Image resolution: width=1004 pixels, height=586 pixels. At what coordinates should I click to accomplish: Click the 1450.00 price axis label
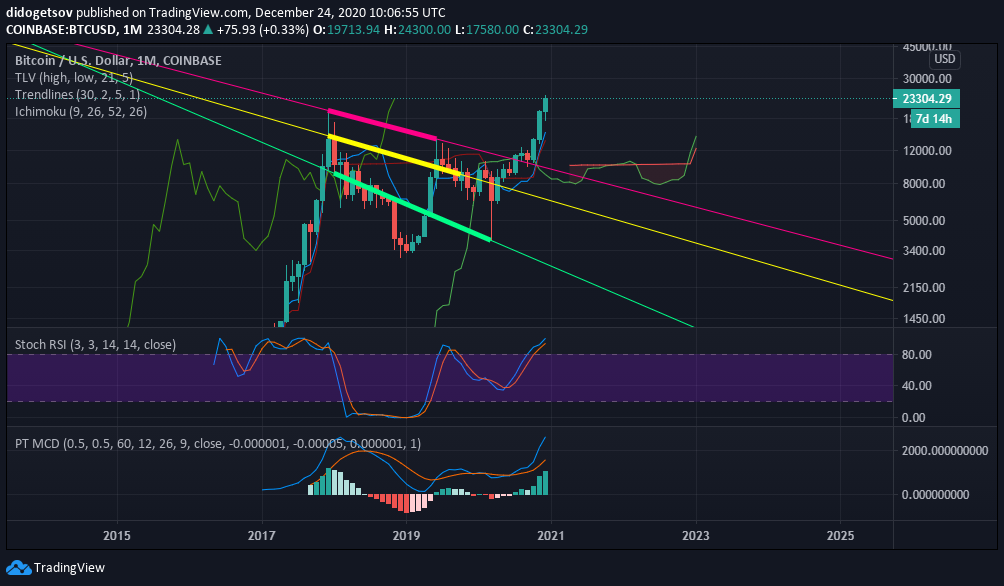pyautogui.click(x=924, y=318)
